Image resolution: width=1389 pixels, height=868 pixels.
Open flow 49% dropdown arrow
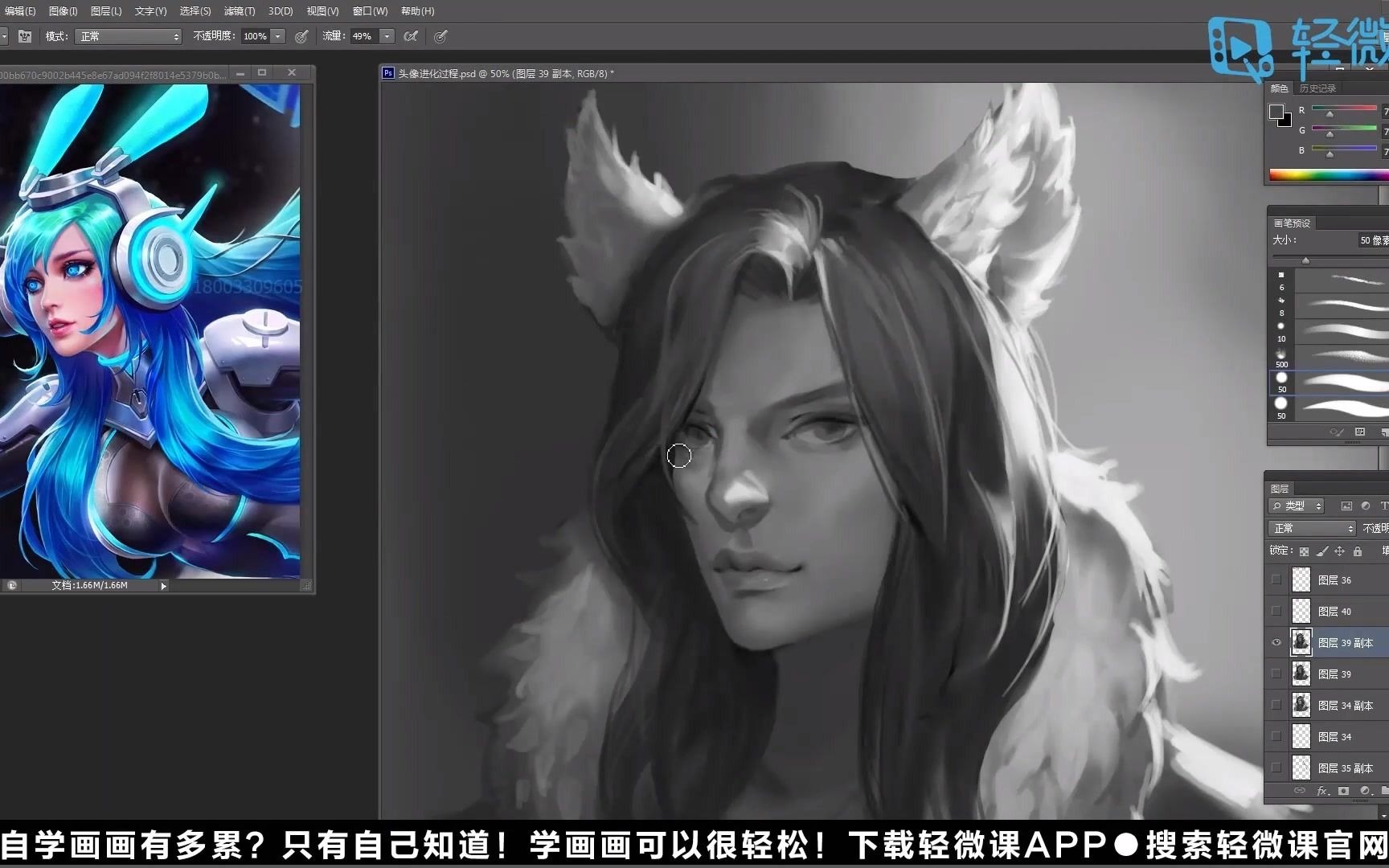tap(387, 36)
